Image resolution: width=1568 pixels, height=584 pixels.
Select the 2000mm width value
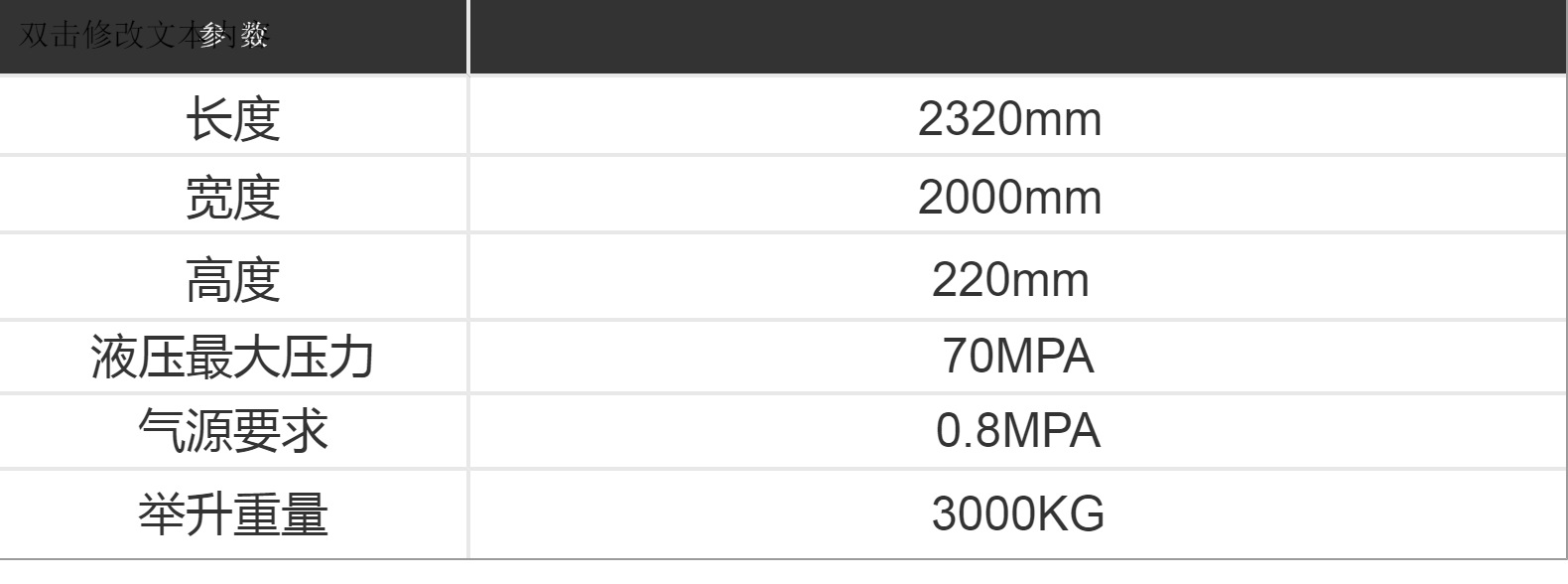tap(1009, 197)
